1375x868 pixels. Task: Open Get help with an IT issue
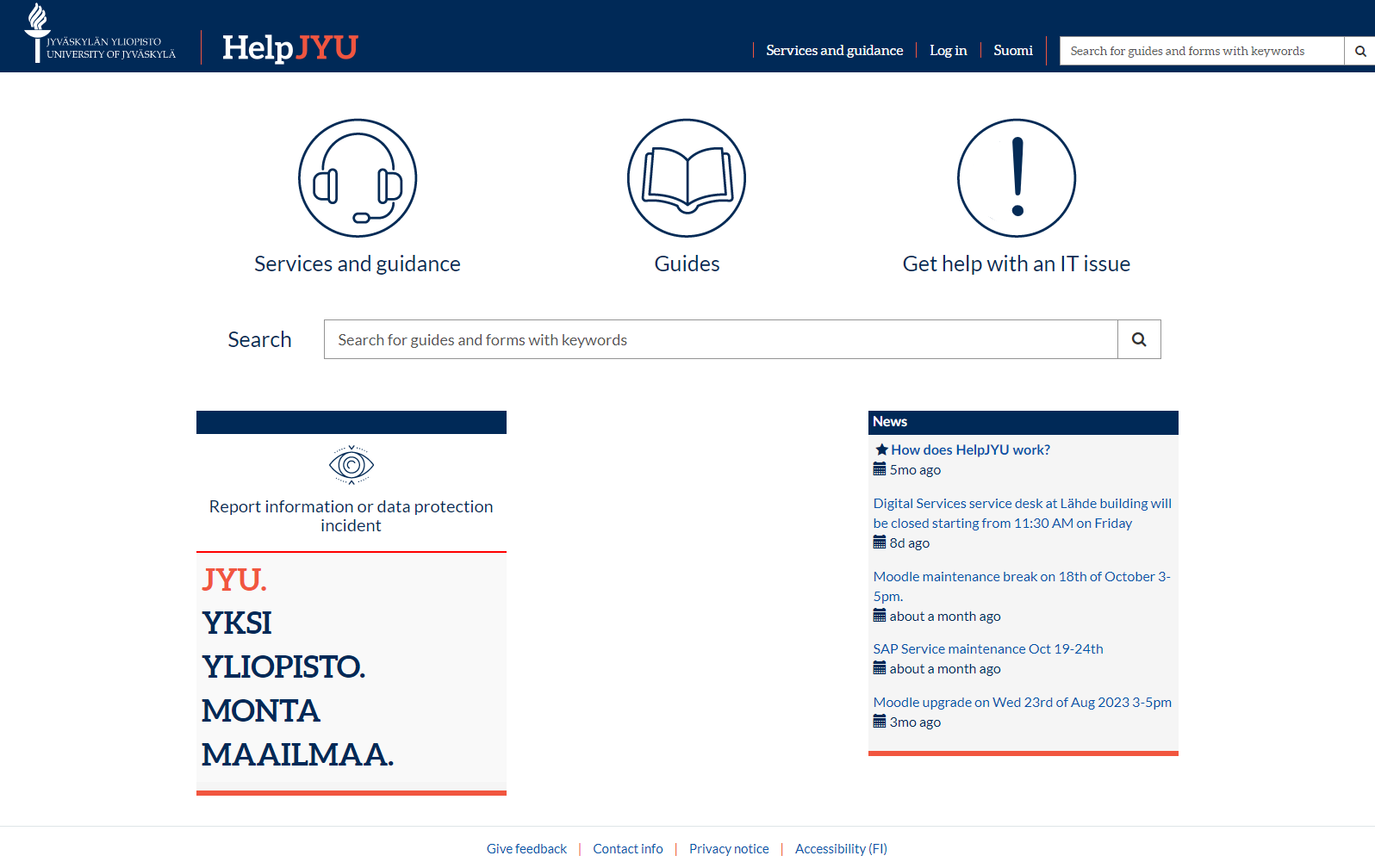tap(1017, 263)
